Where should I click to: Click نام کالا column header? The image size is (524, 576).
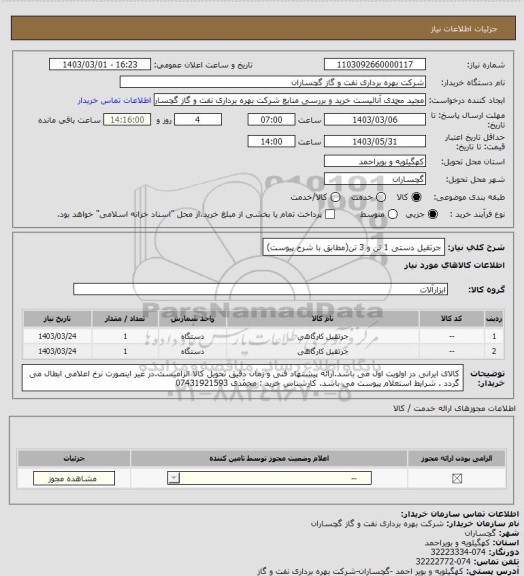[x=323, y=318]
